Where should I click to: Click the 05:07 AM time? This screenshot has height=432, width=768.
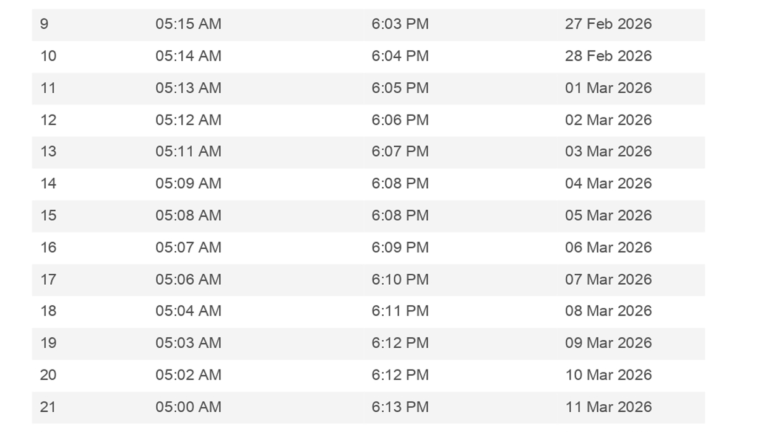(188, 247)
